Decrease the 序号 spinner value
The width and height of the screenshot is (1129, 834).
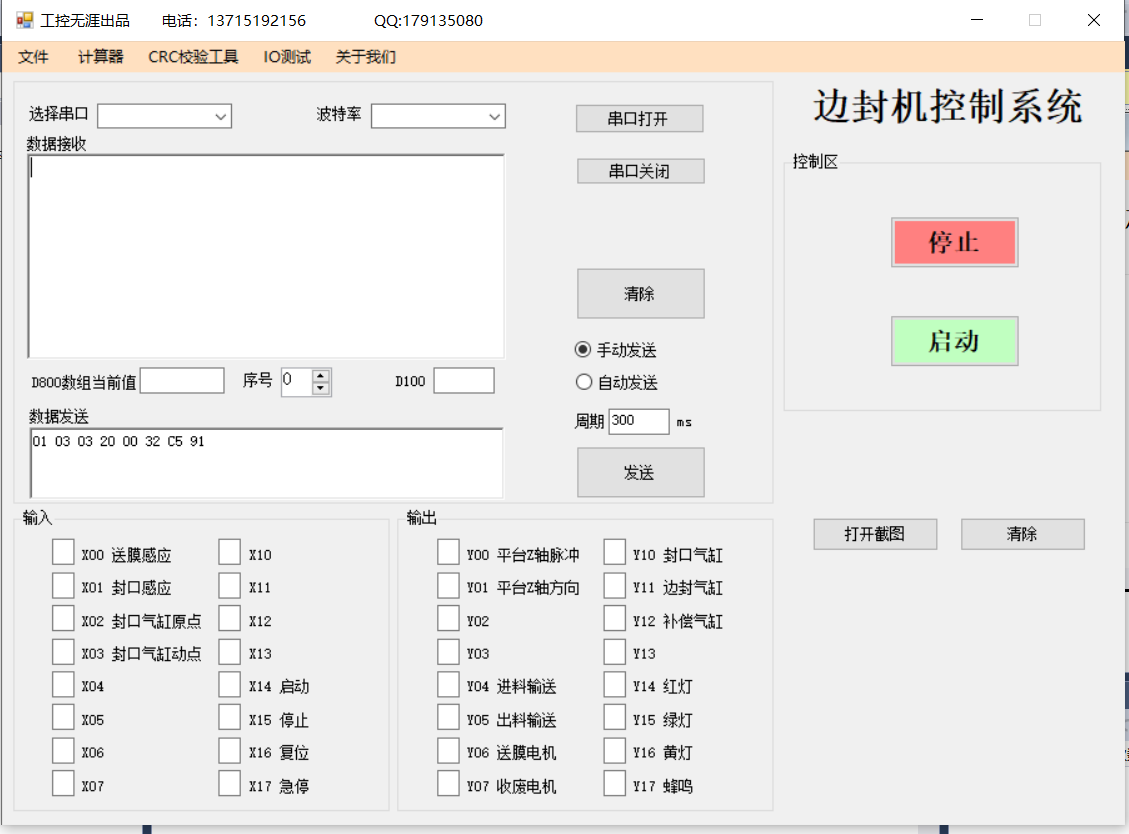[320, 388]
